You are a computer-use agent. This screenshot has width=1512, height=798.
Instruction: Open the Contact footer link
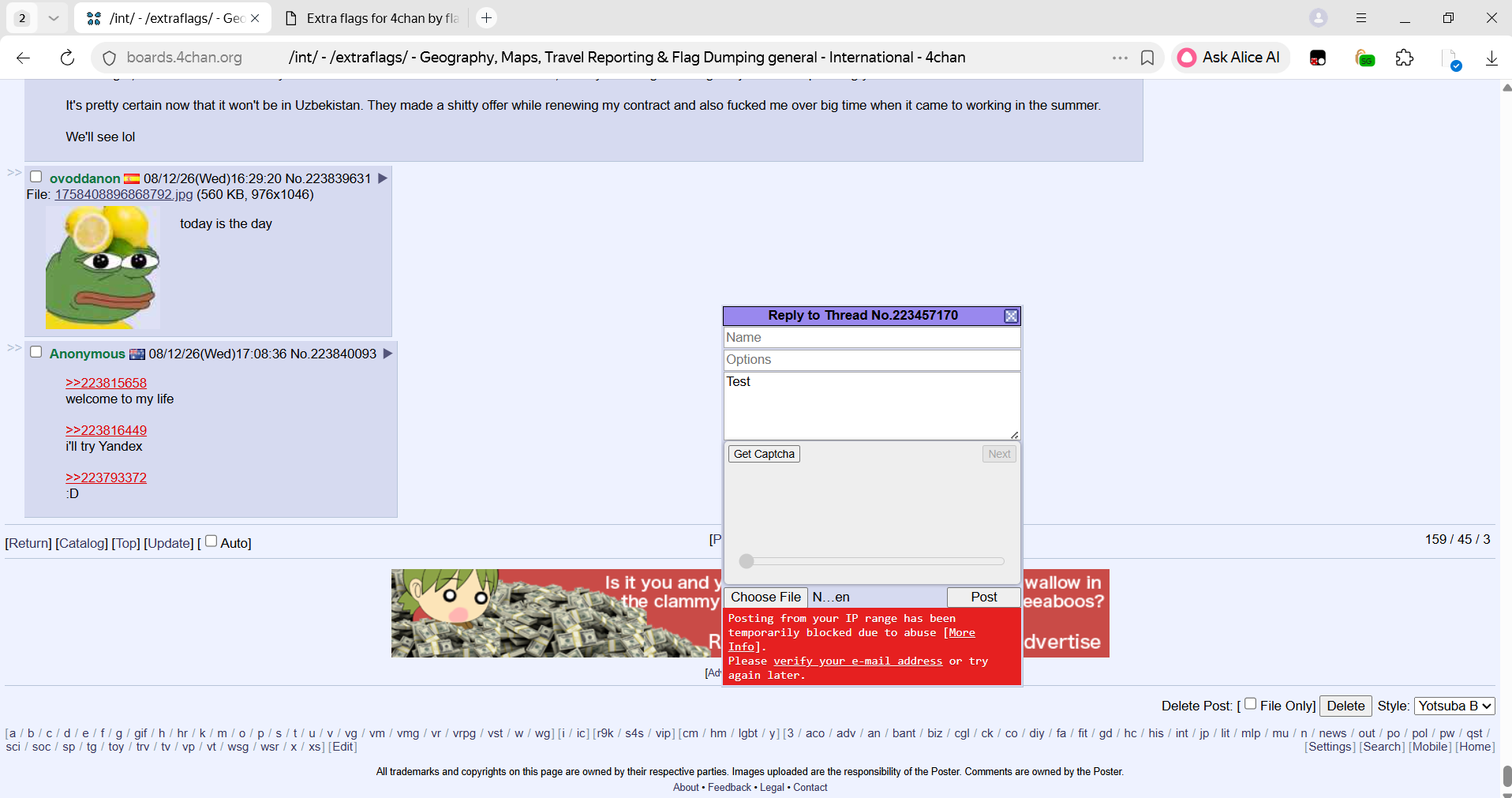point(810,788)
